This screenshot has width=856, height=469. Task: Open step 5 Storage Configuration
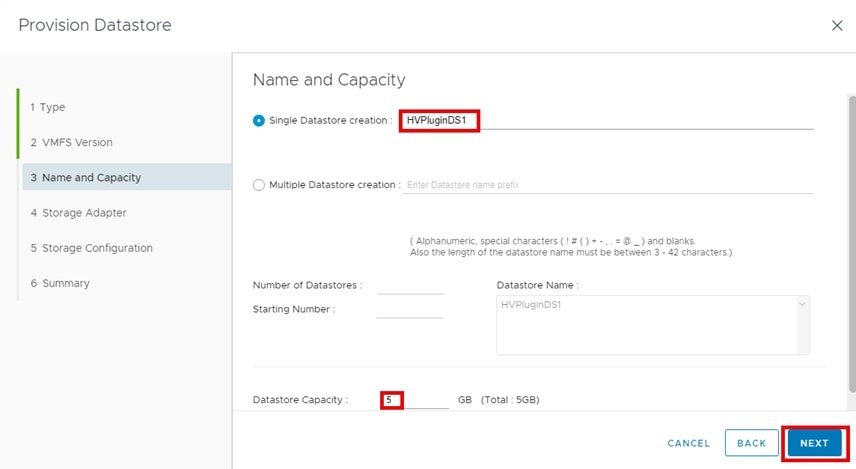[x=91, y=248]
